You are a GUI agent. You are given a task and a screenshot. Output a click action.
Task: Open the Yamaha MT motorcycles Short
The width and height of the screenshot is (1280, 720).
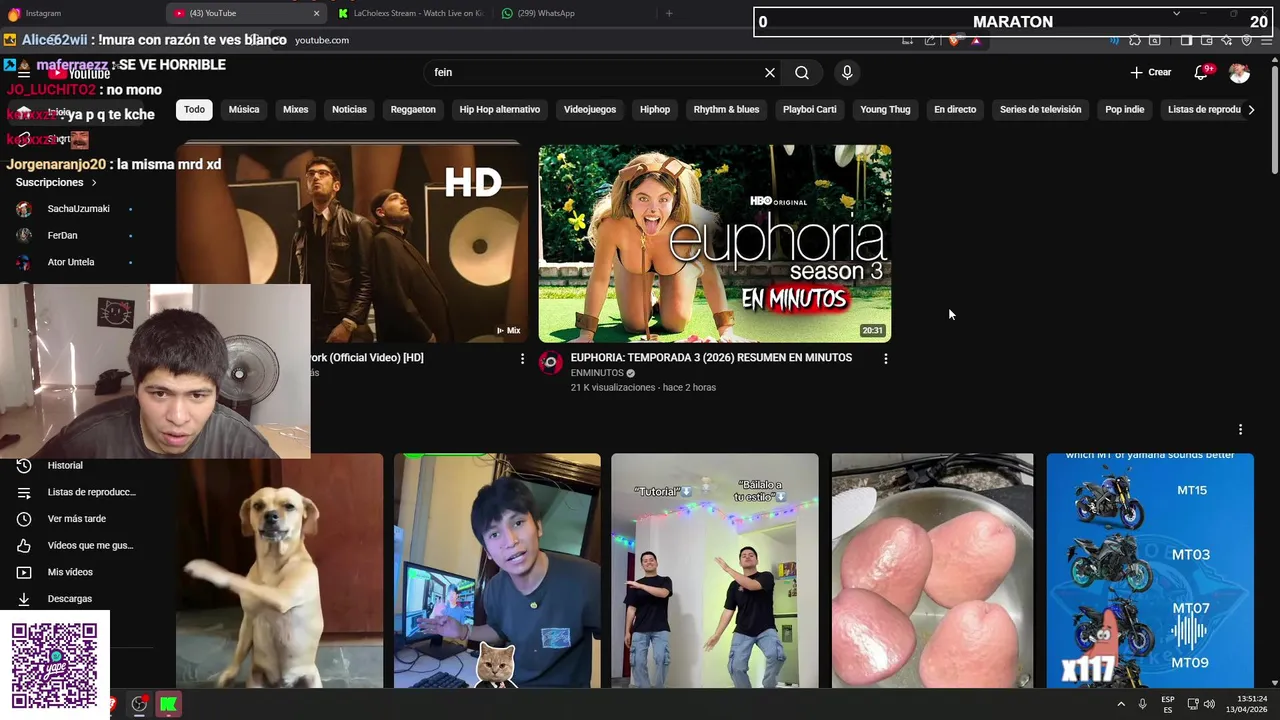point(1150,570)
